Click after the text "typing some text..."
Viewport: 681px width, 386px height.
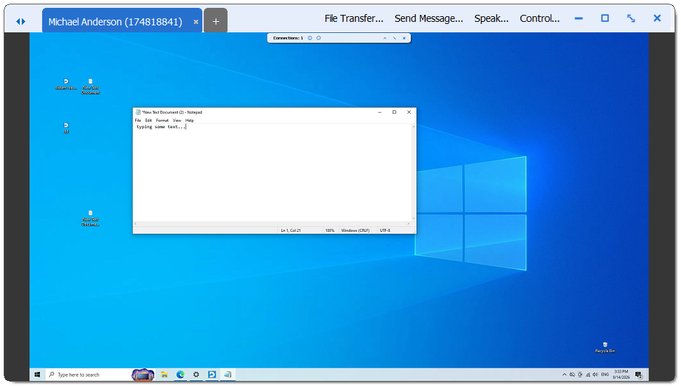click(186, 127)
